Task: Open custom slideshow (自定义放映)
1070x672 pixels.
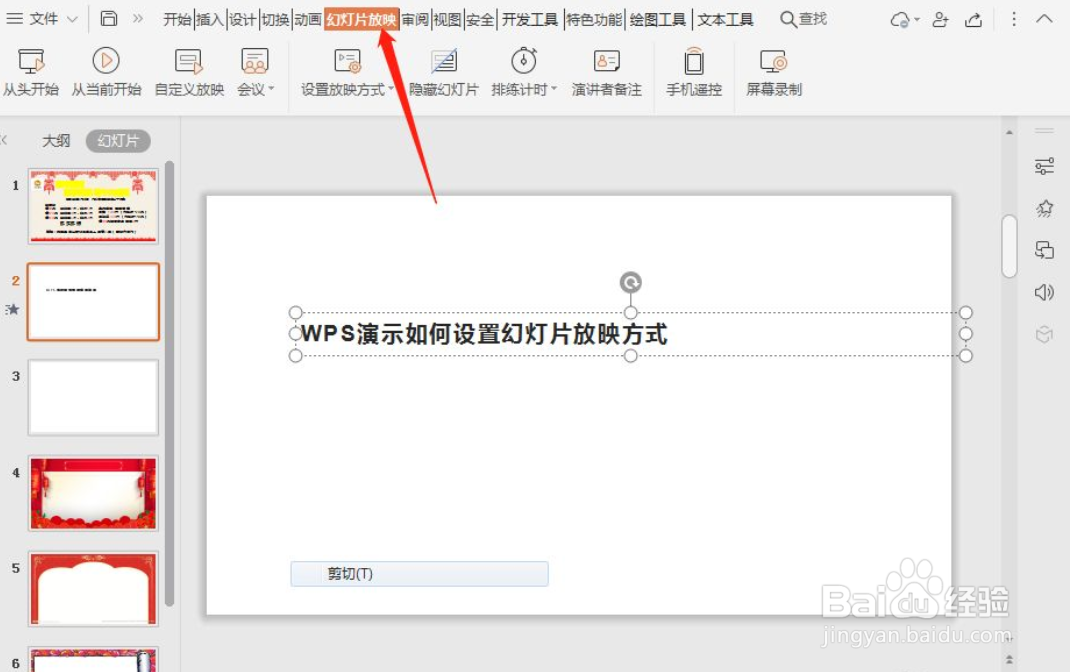Action: 189,72
